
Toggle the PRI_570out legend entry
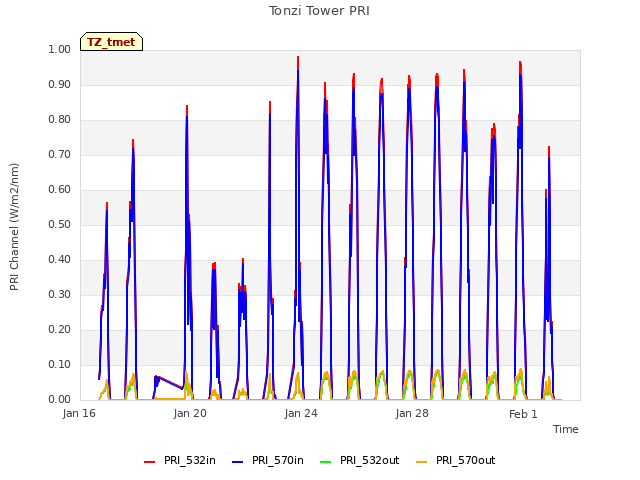(x=456, y=460)
